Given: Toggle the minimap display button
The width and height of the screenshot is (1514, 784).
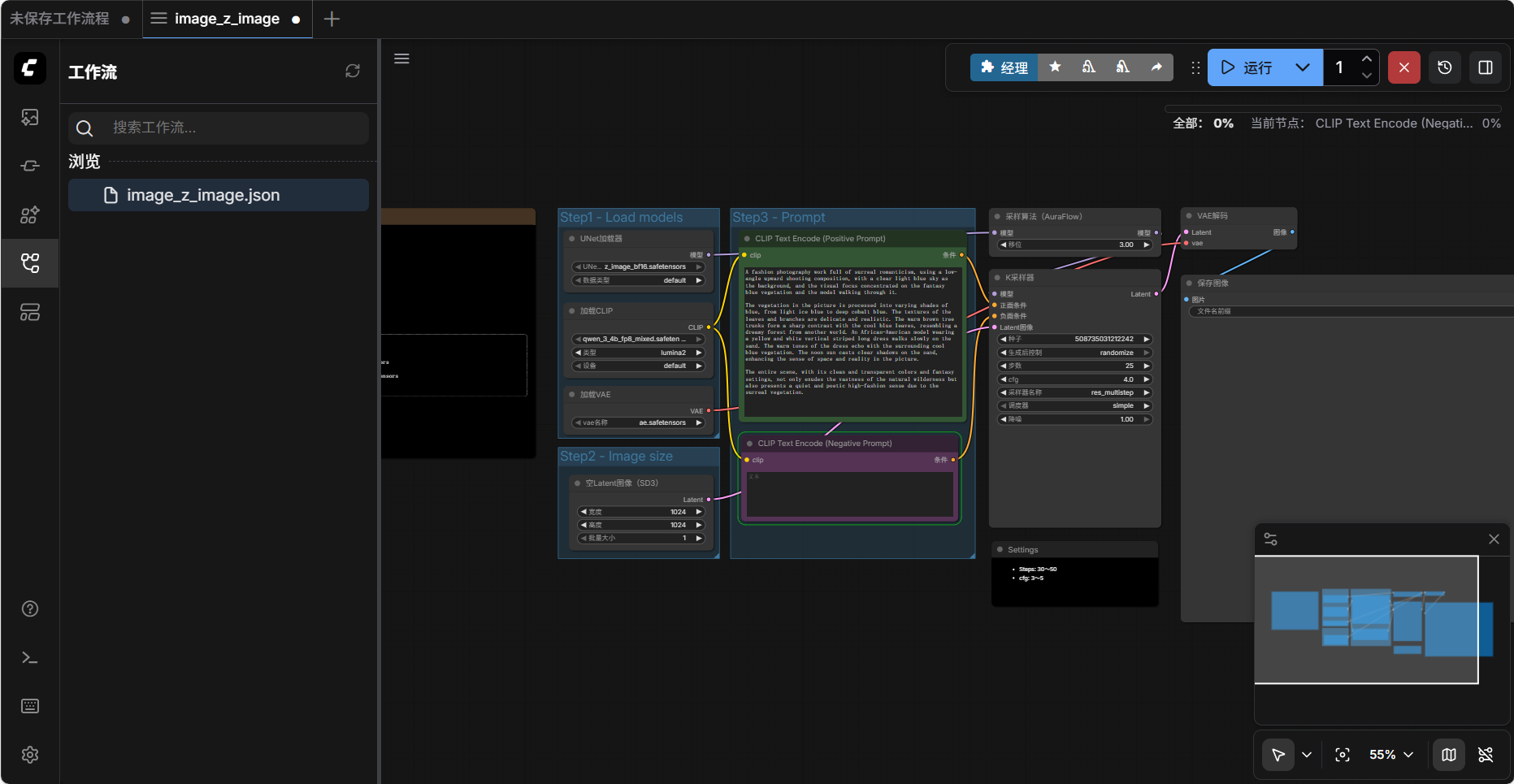Looking at the screenshot, I should tap(1449, 755).
